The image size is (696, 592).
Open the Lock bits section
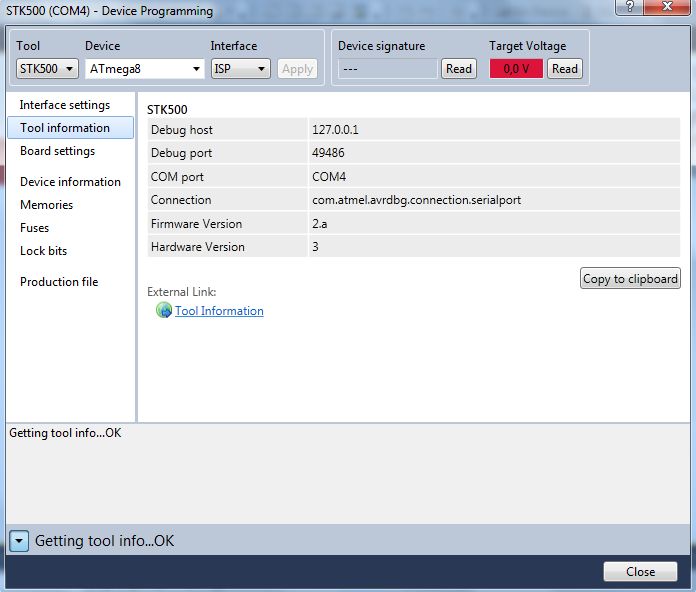[x=44, y=251]
